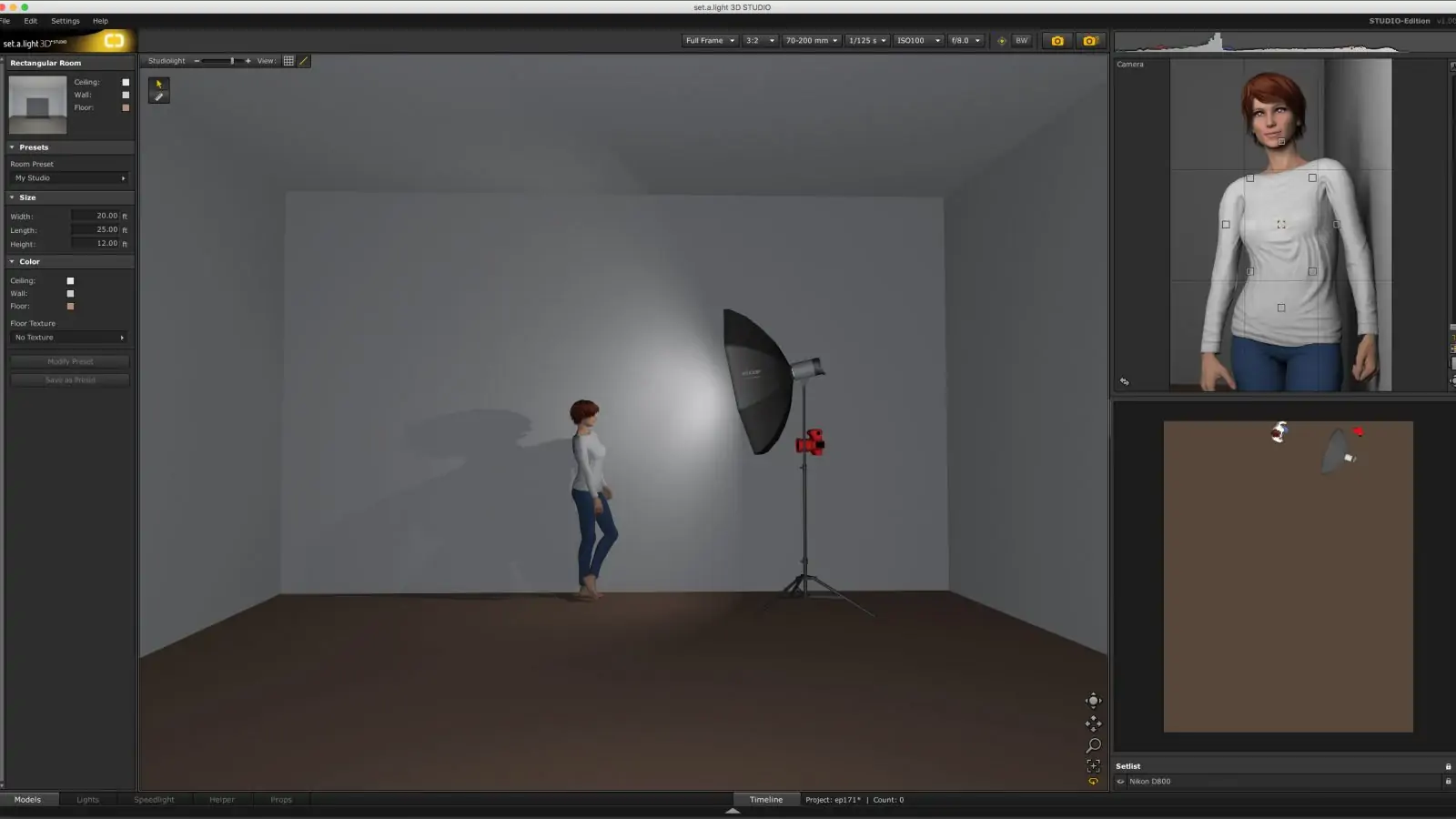The width and height of the screenshot is (1456, 819).
Task: Click the orbit view navigation icon
Action: (x=1093, y=700)
